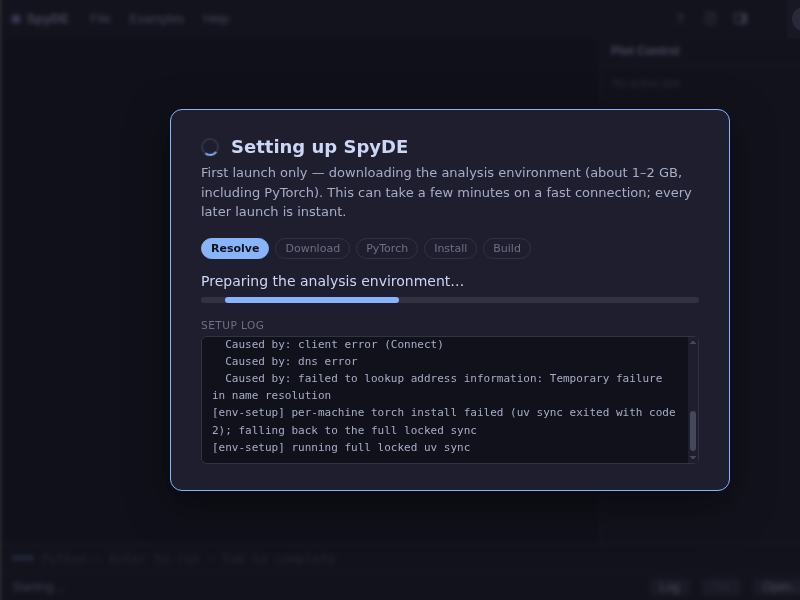Select the Install step pill

pyautogui.click(x=451, y=248)
